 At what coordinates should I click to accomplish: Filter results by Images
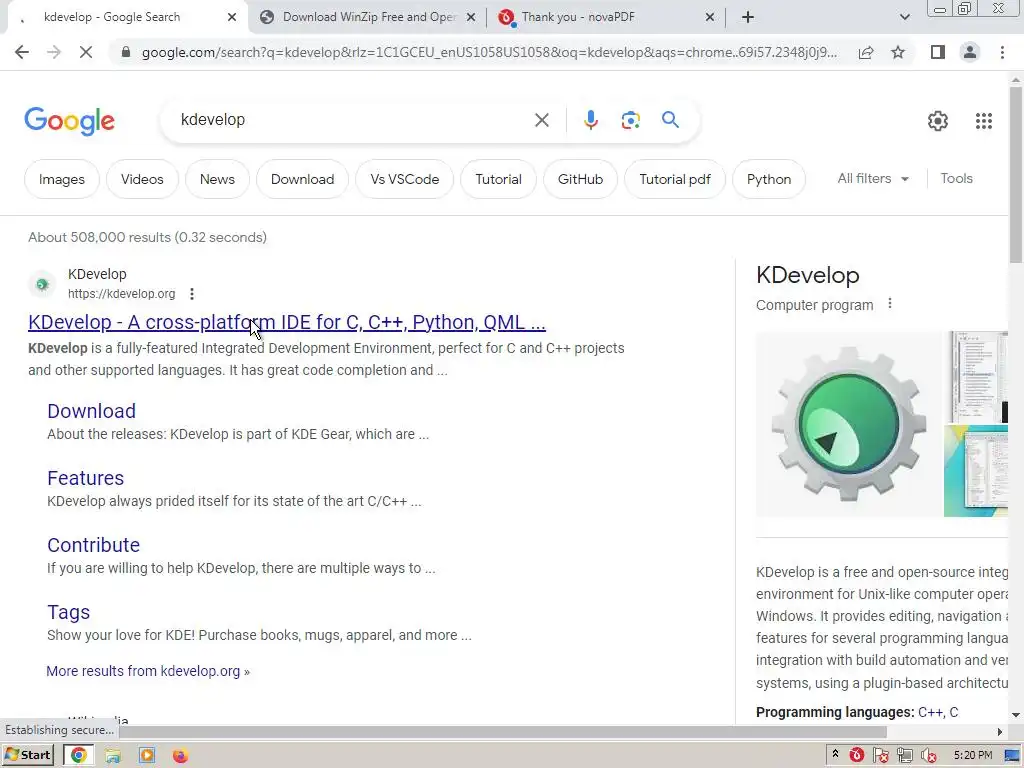(x=61, y=179)
